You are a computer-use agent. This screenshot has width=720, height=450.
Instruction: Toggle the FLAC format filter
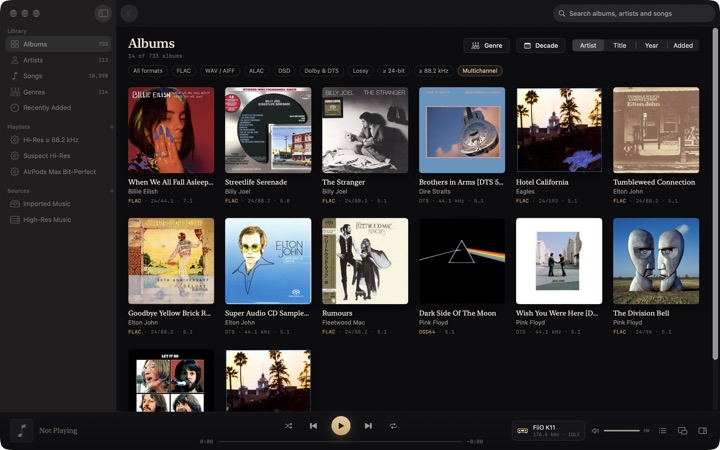[184, 71]
